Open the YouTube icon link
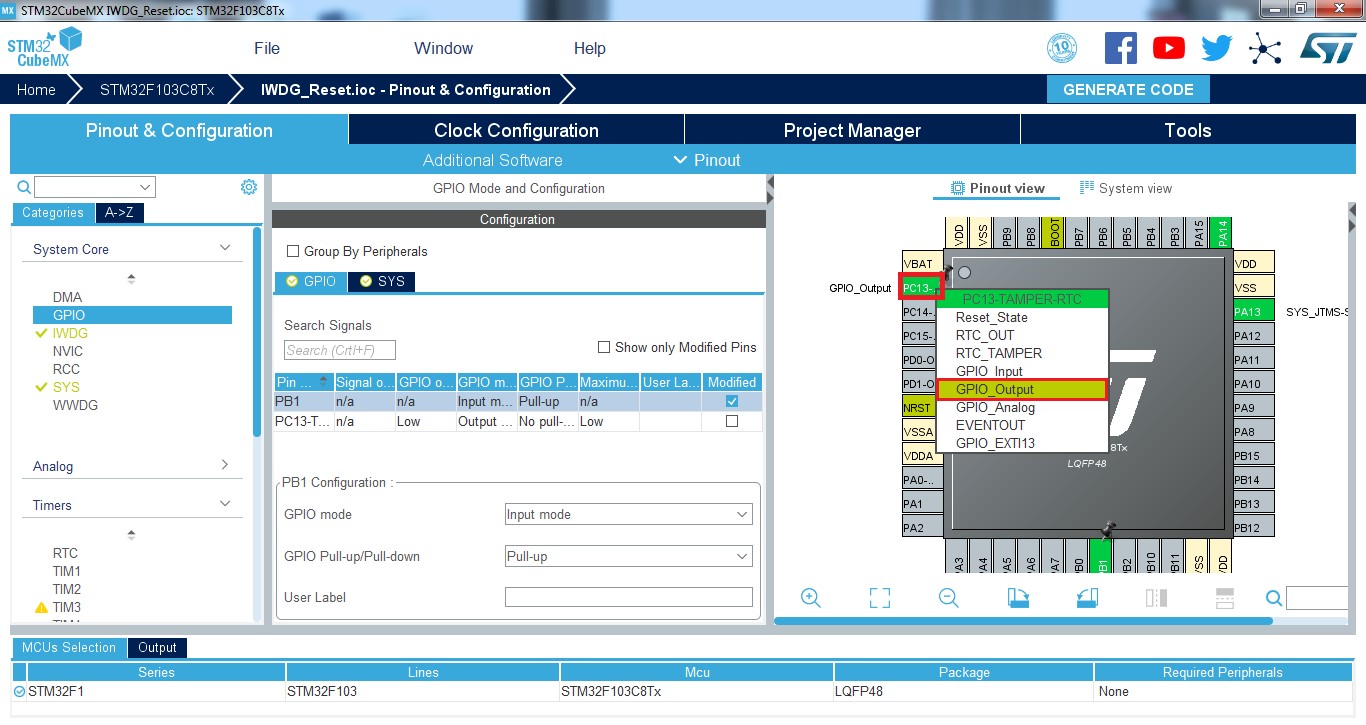 click(1168, 48)
